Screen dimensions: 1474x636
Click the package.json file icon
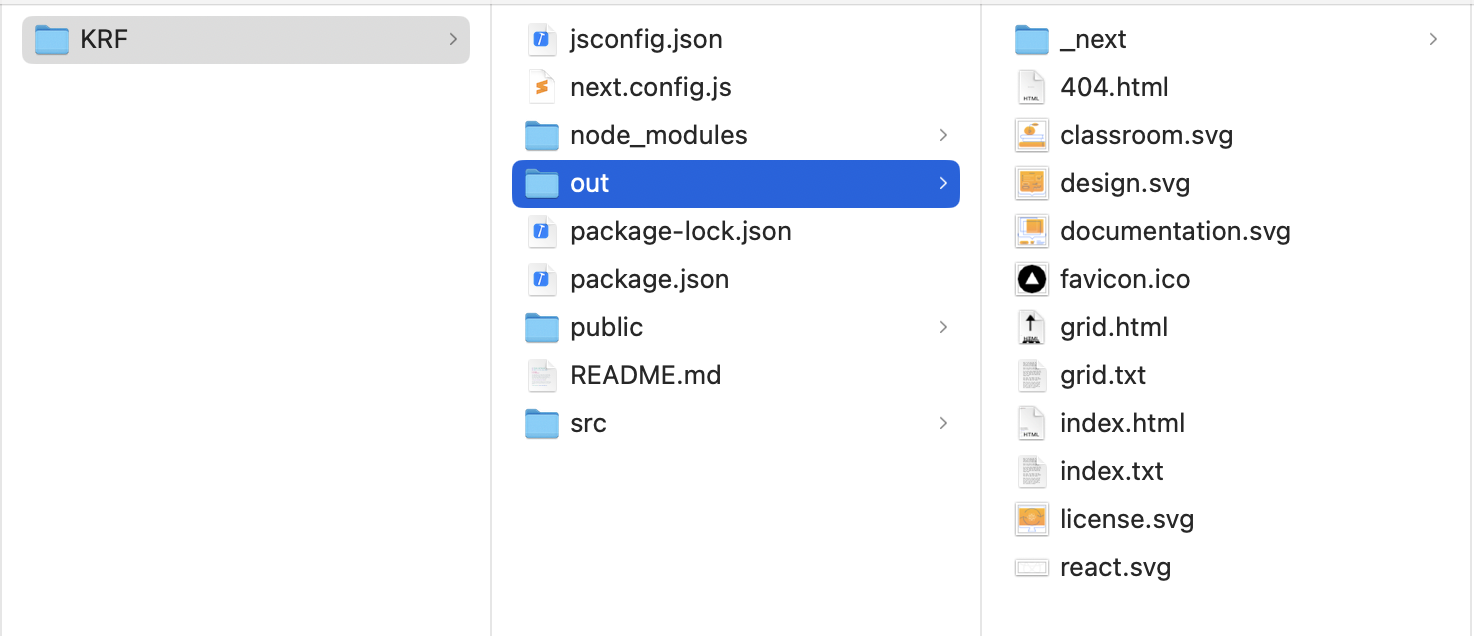coord(541,280)
